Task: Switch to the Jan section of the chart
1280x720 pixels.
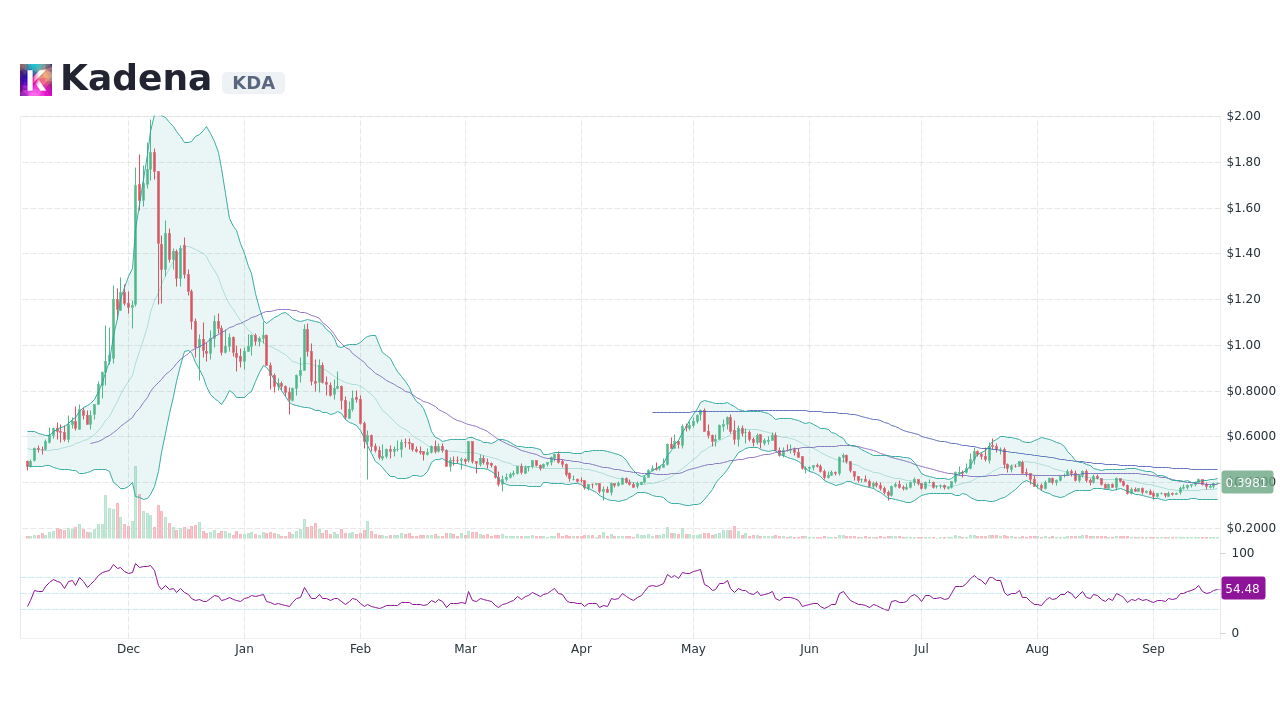Action: point(244,648)
